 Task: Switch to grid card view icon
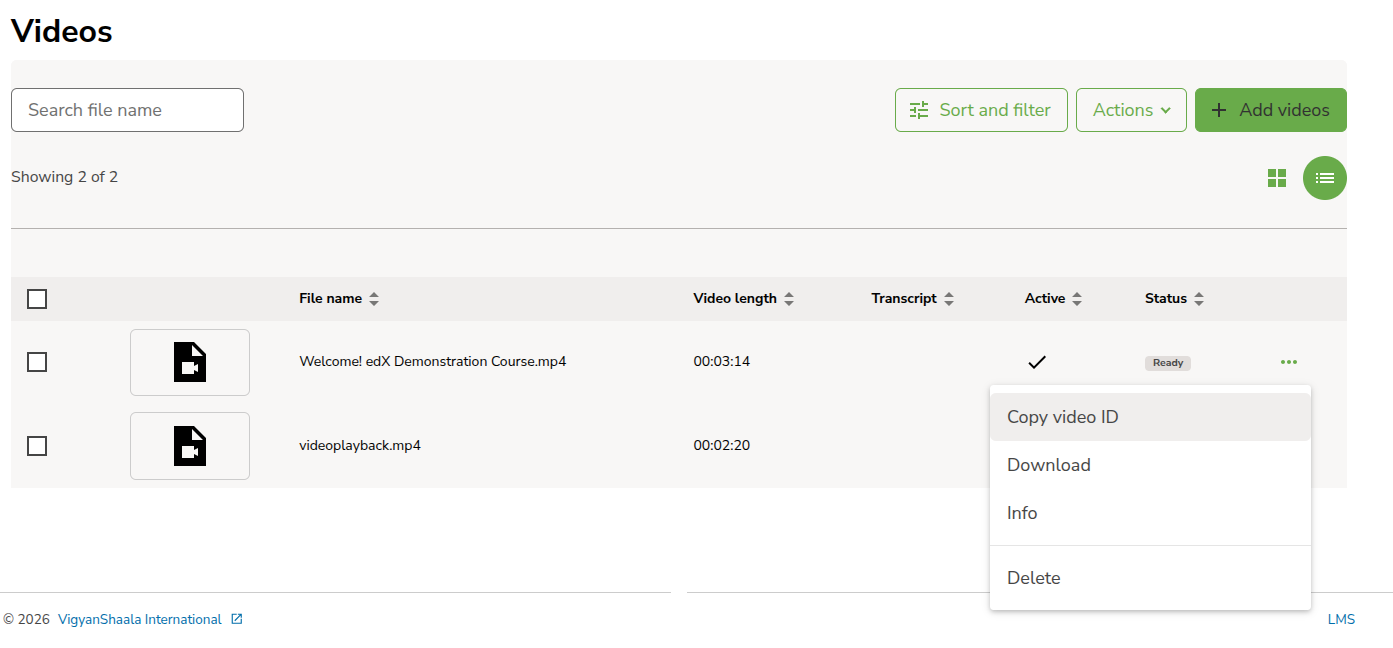1276,178
